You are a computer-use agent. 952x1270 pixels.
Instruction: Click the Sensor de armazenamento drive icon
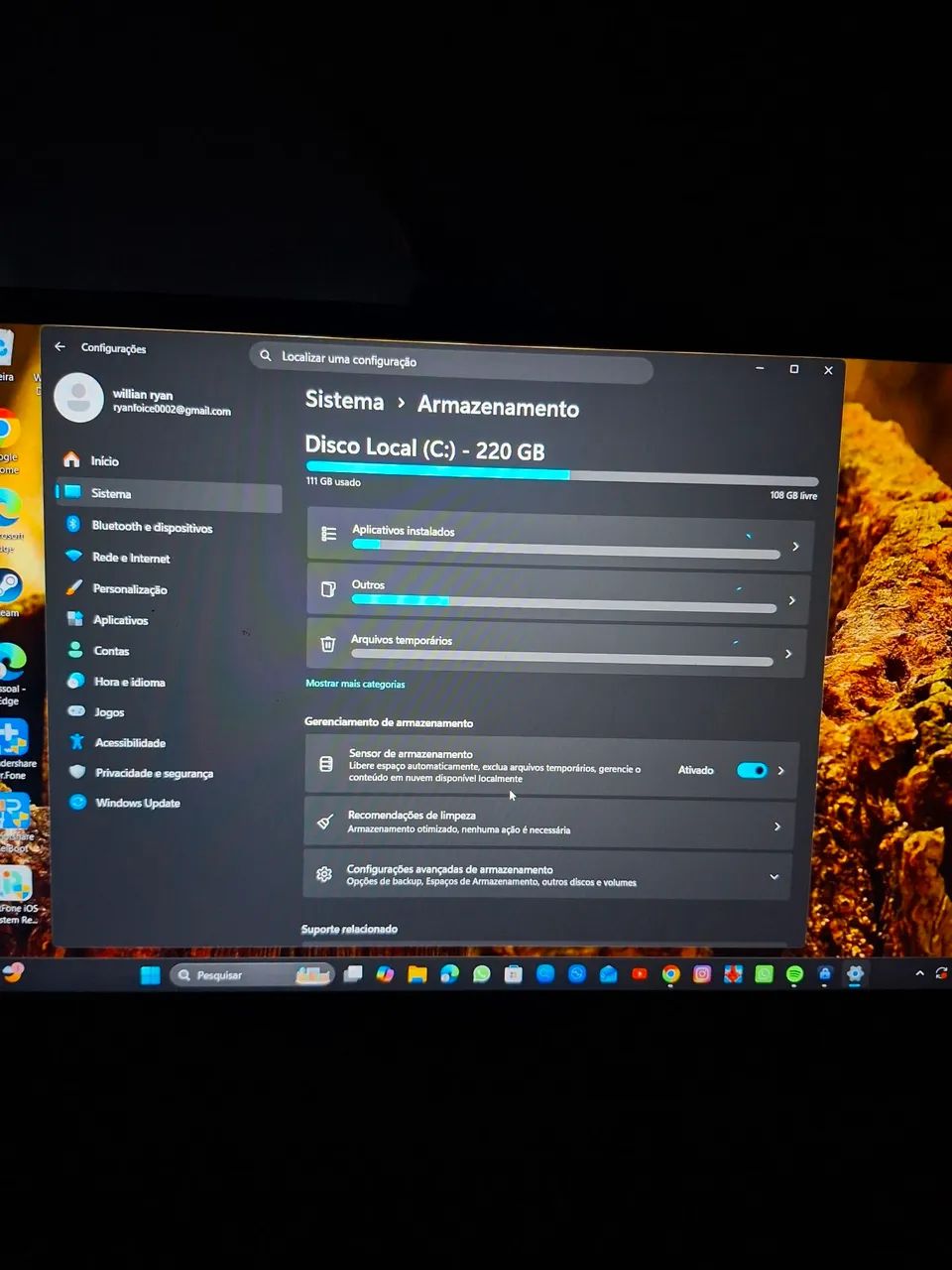pos(325,764)
